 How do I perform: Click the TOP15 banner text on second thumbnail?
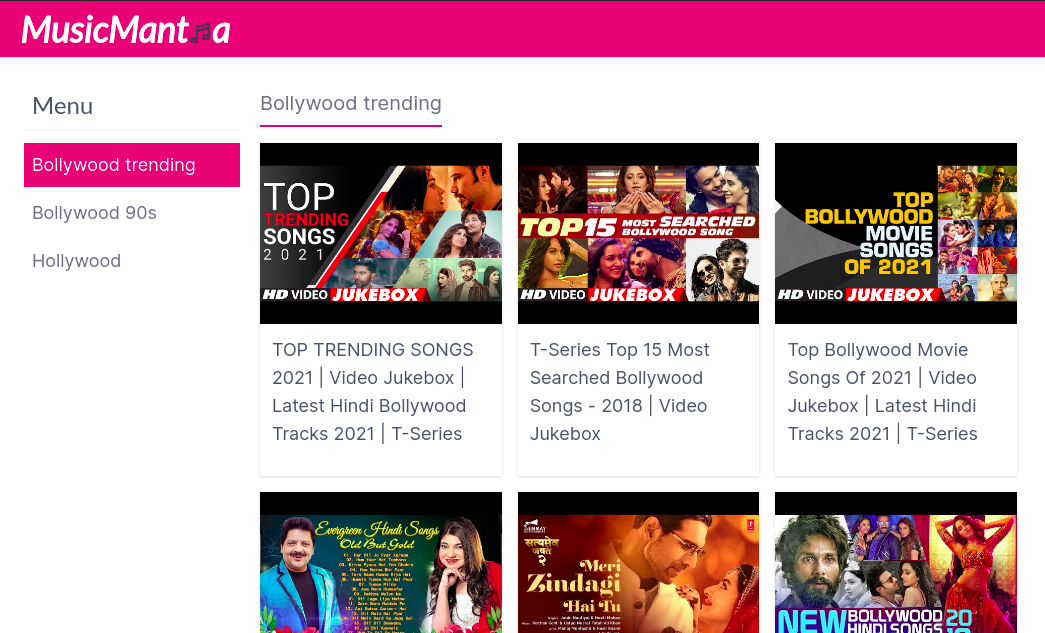[x=568, y=228]
